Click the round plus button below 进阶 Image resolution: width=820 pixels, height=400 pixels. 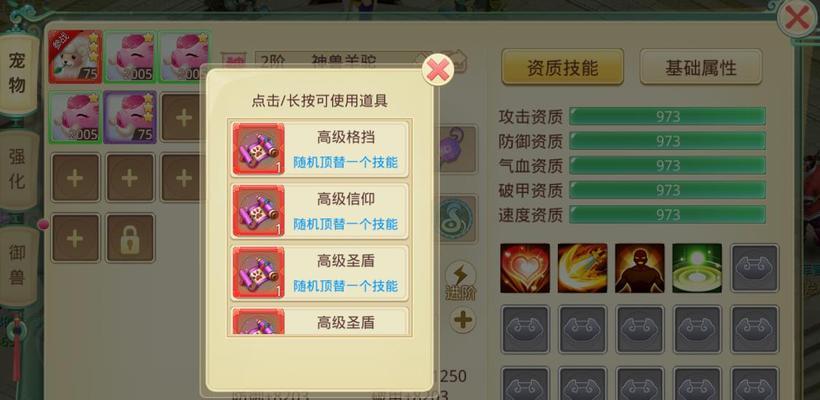coord(462,319)
